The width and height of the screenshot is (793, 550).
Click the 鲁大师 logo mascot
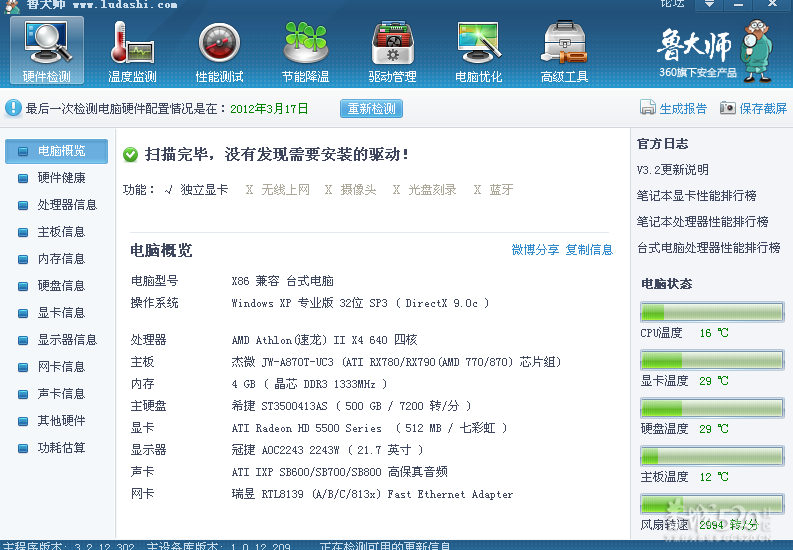(x=757, y=51)
